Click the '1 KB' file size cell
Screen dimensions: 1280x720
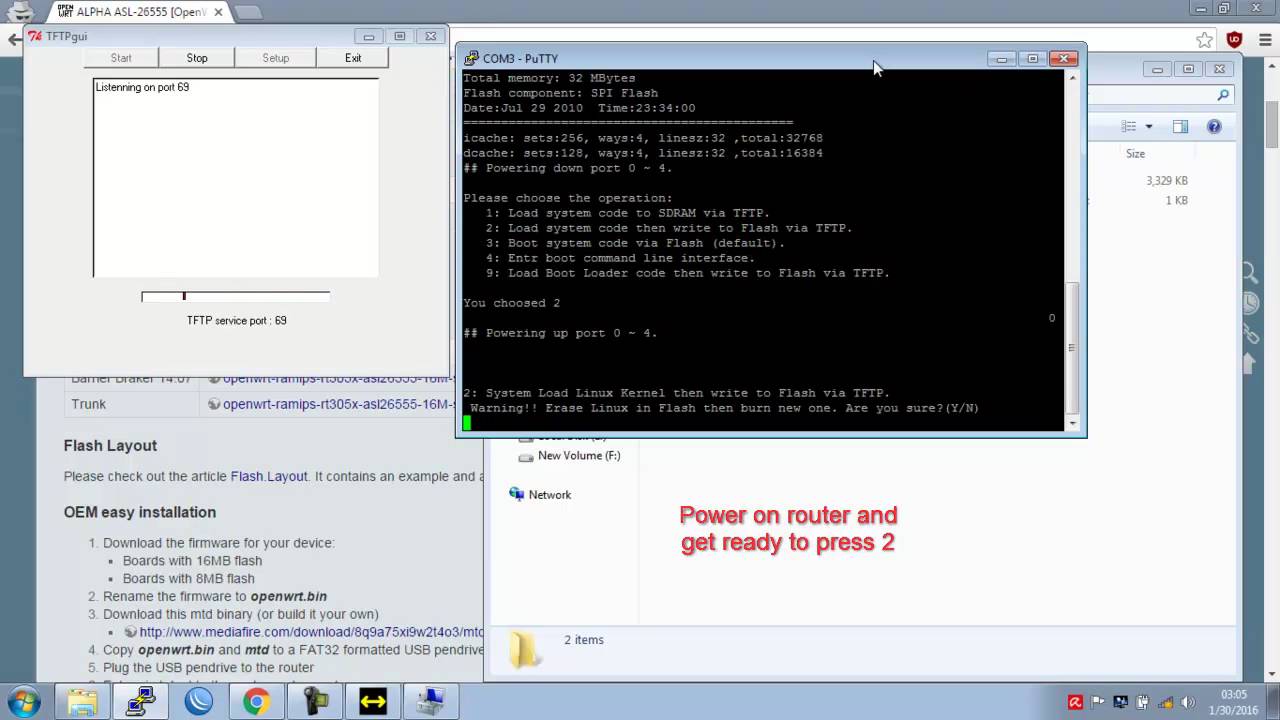pyautogui.click(x=1176, y=201)
